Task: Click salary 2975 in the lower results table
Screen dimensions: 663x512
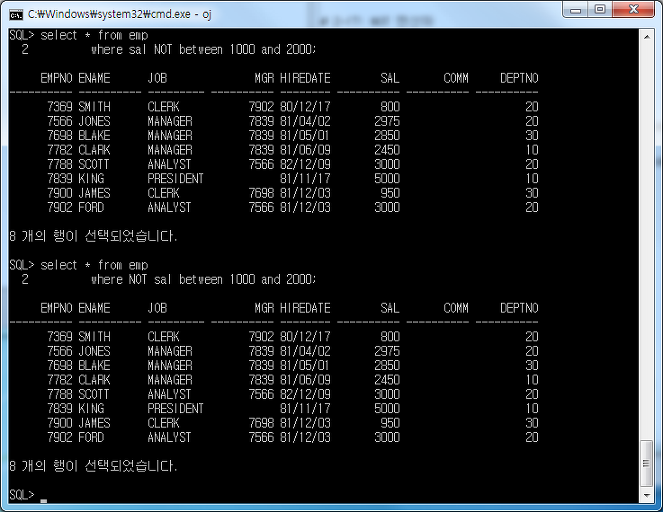Action: [x=387, y=351]
